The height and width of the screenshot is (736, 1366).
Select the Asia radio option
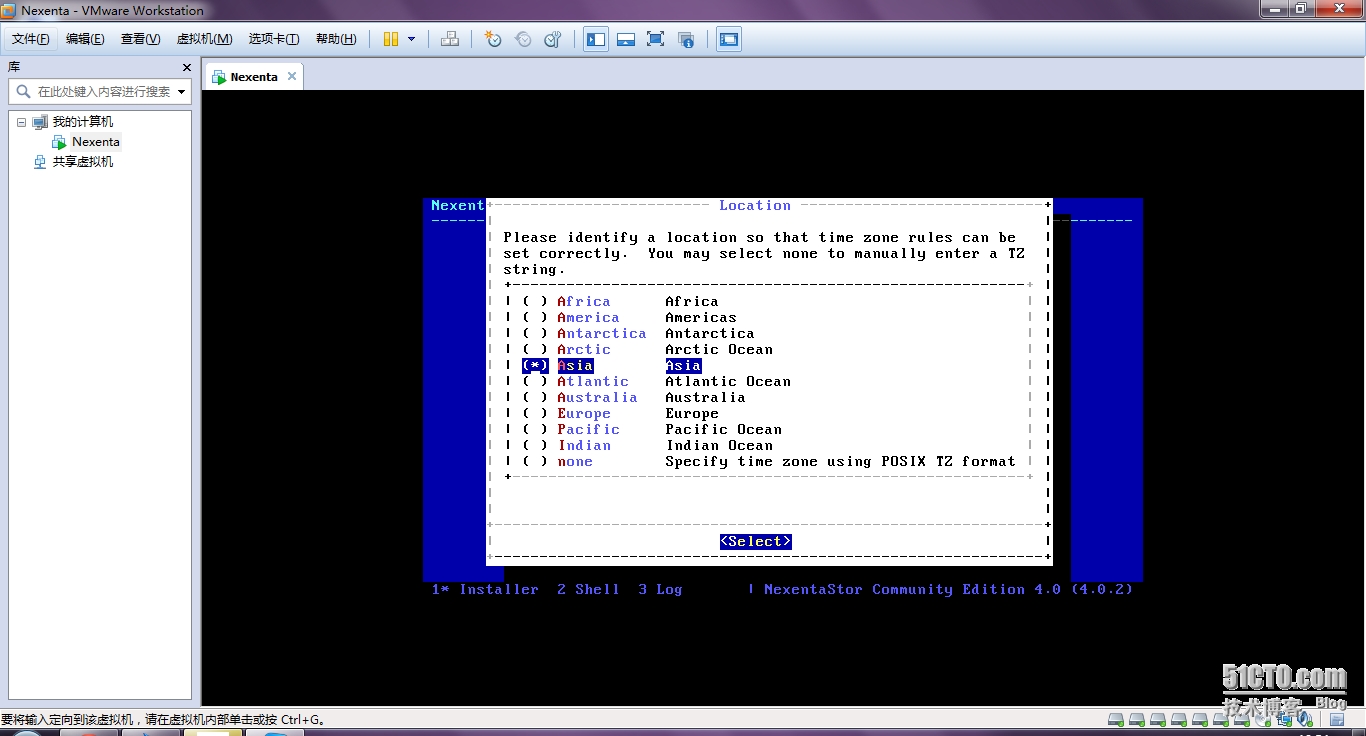point(535,366)
